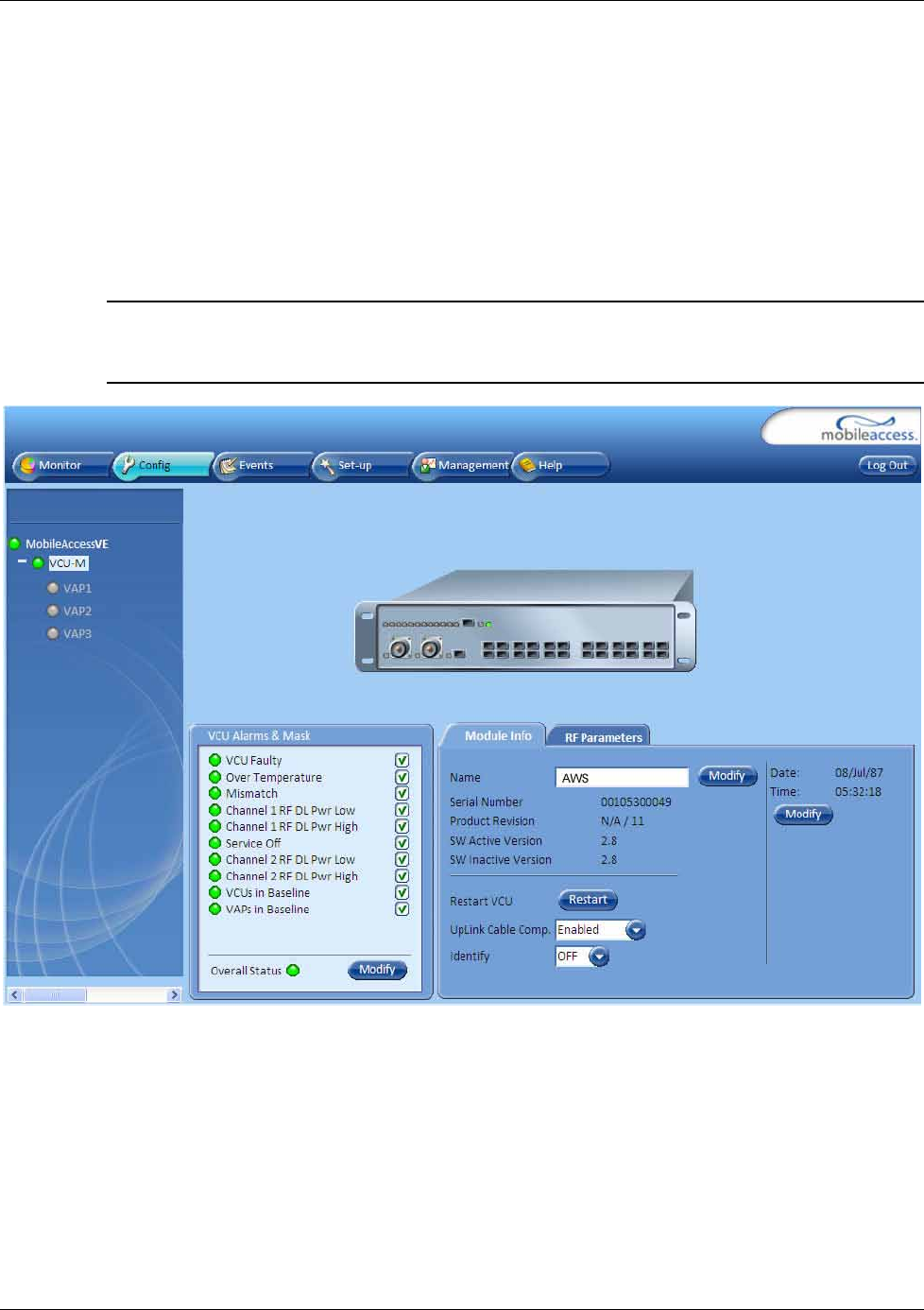Viewport: 924px width, 1310px height.
Task: Click the mobileaccess logo
Action: tap(867, 428)
